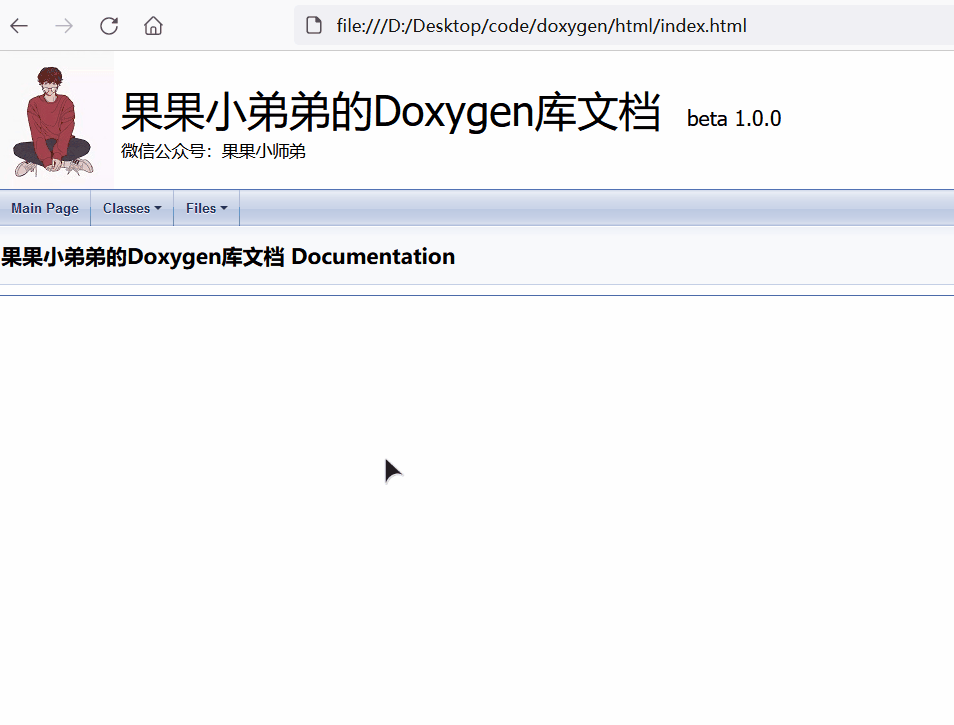Click the Classes chevron arrow

[158, 208]
